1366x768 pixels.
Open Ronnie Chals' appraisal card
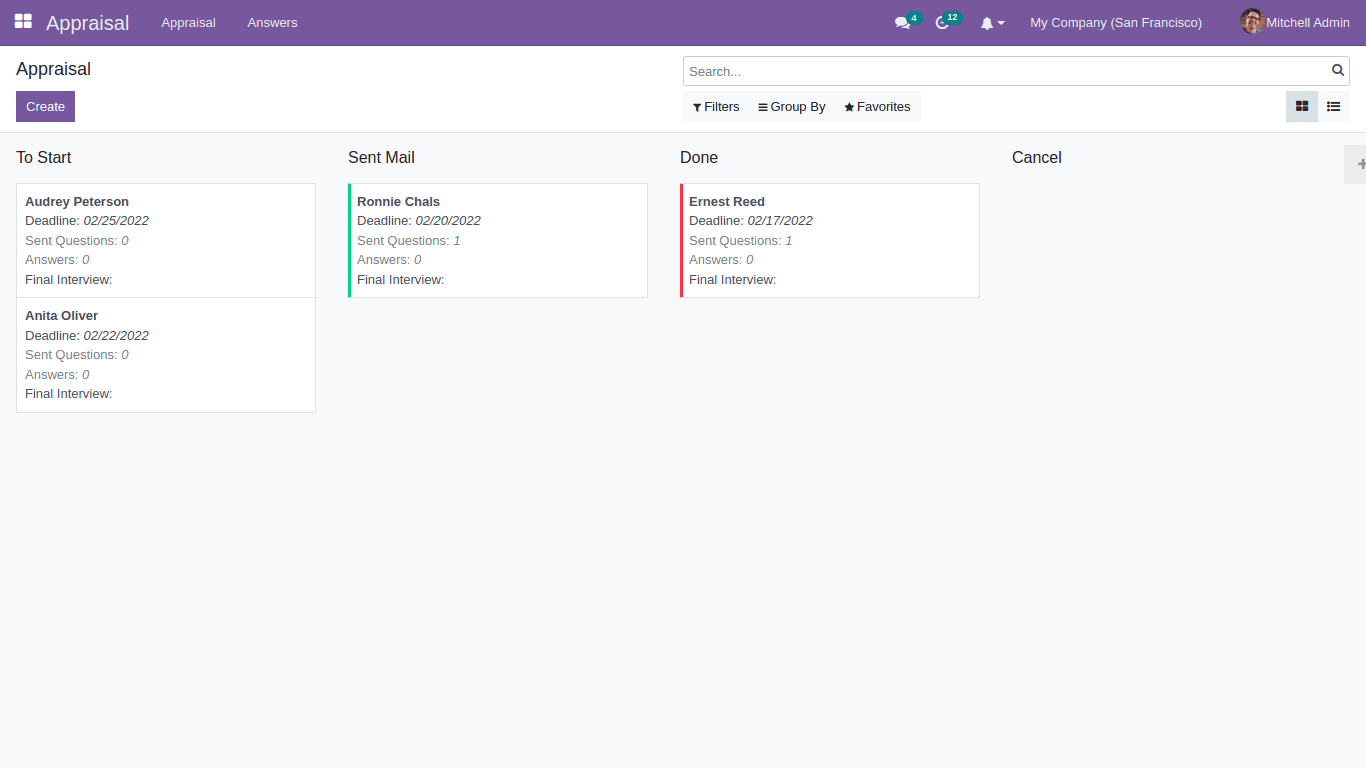[497, 240]
